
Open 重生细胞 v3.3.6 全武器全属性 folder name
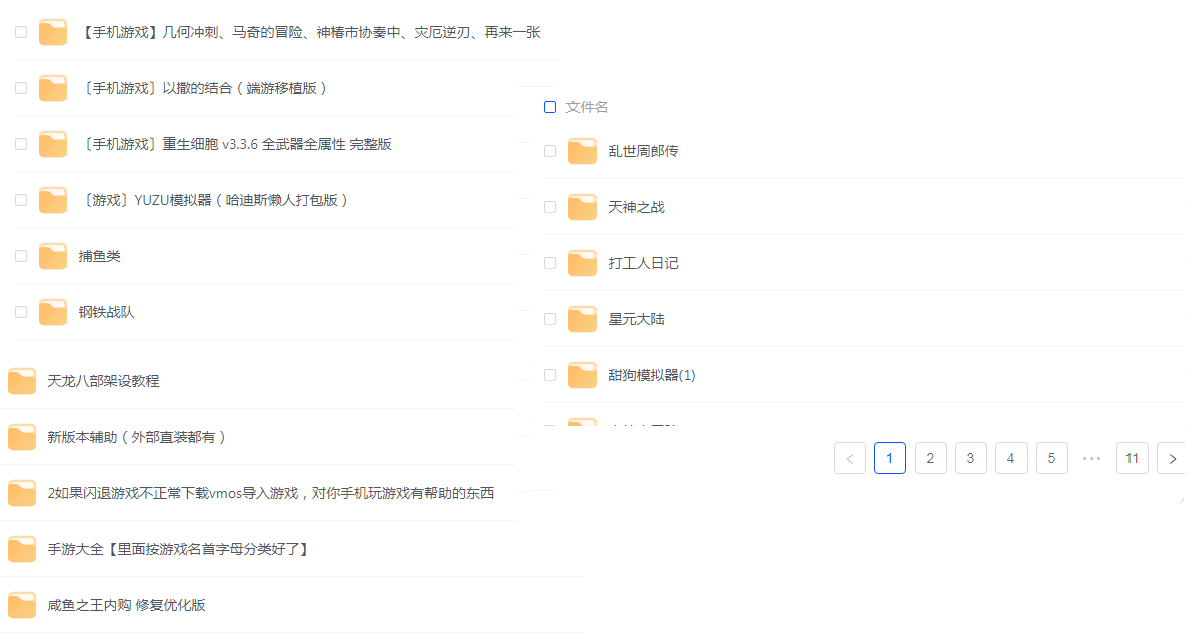click(236, 144)
